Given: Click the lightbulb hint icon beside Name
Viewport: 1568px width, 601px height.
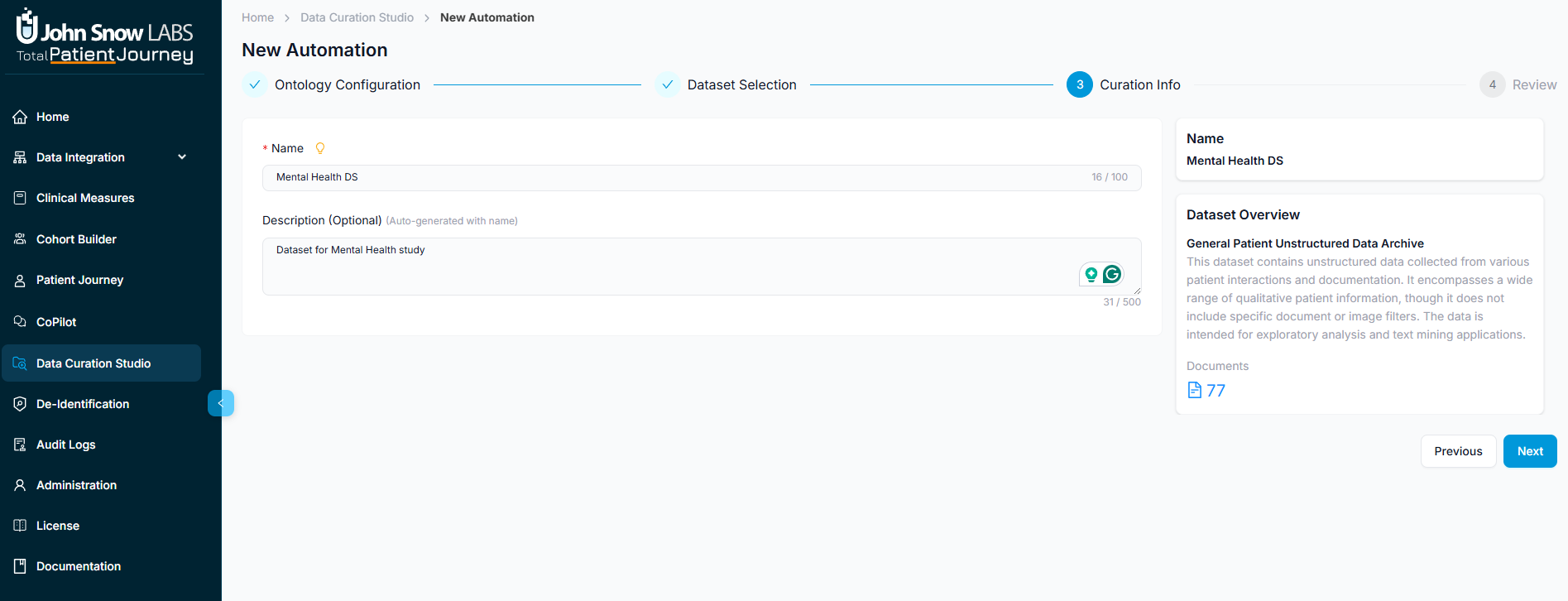Looking at the screenshot, I should pos(320,148).
